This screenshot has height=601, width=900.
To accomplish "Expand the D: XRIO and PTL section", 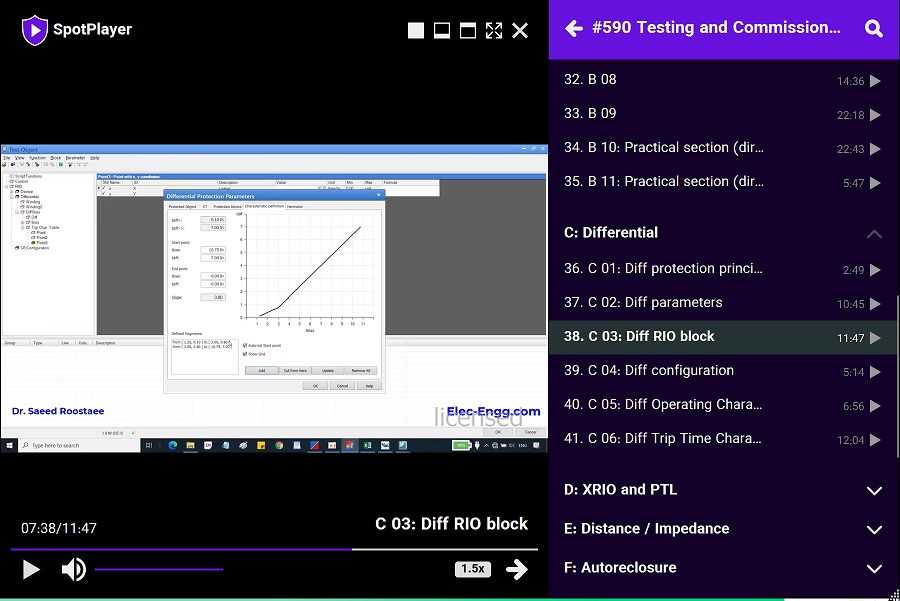I will click(874, 490).
